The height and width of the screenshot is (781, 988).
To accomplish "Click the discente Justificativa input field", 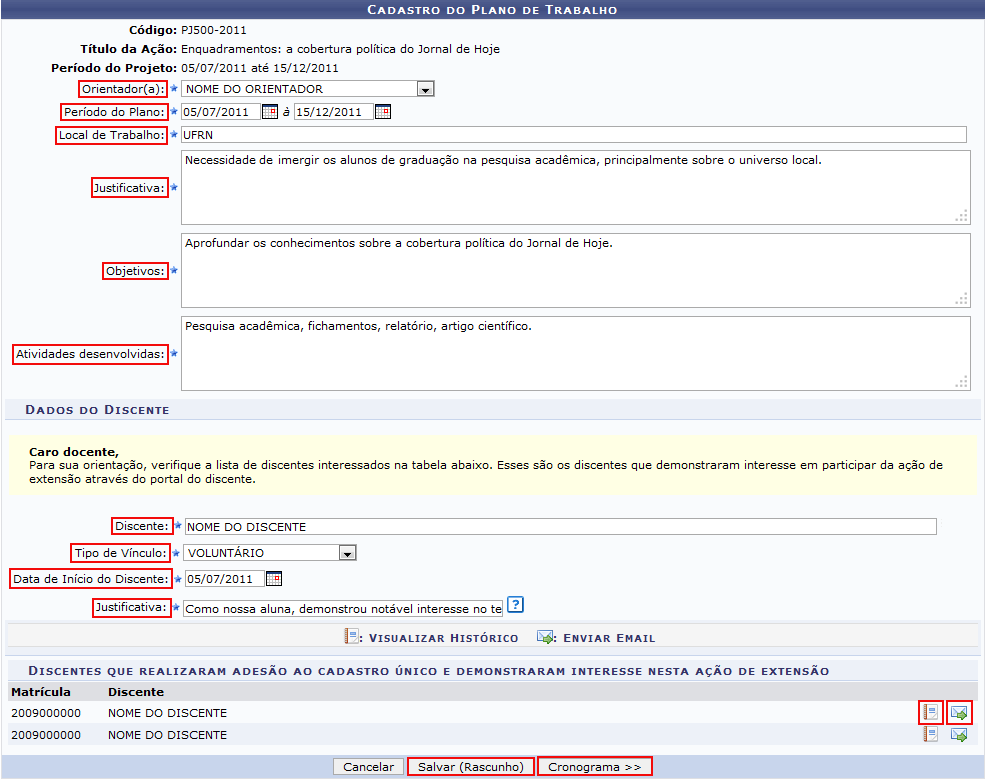I will point(343,609).
